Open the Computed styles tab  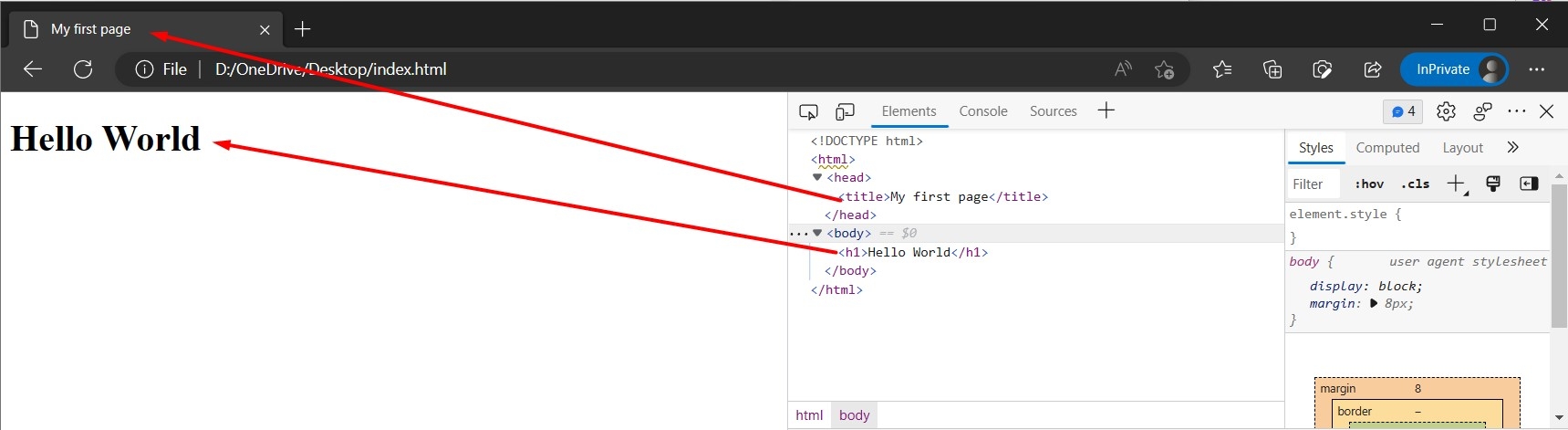[1386, 148]
